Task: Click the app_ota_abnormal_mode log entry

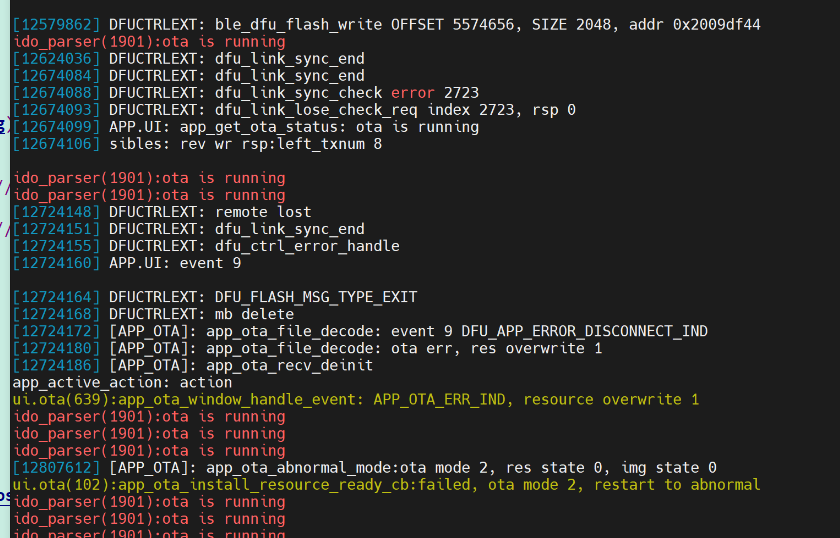Action: coord(364,468)
